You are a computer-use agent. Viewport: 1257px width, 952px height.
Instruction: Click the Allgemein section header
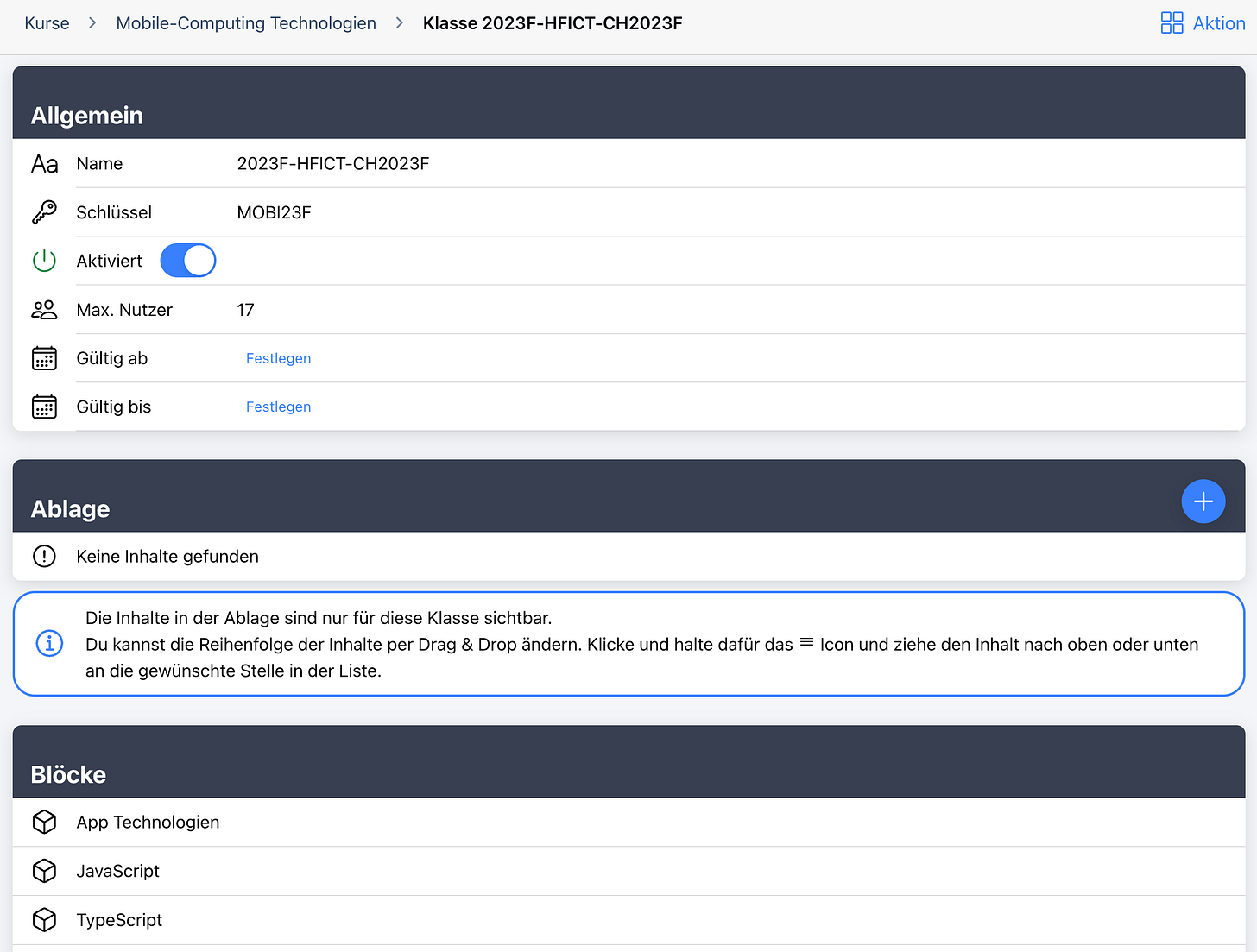pos(628,103)
